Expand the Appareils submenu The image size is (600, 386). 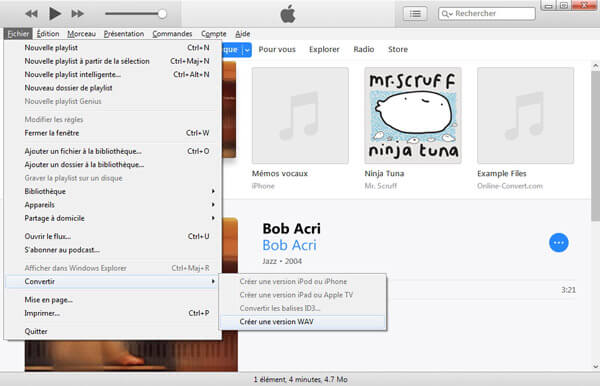point(112,205)
